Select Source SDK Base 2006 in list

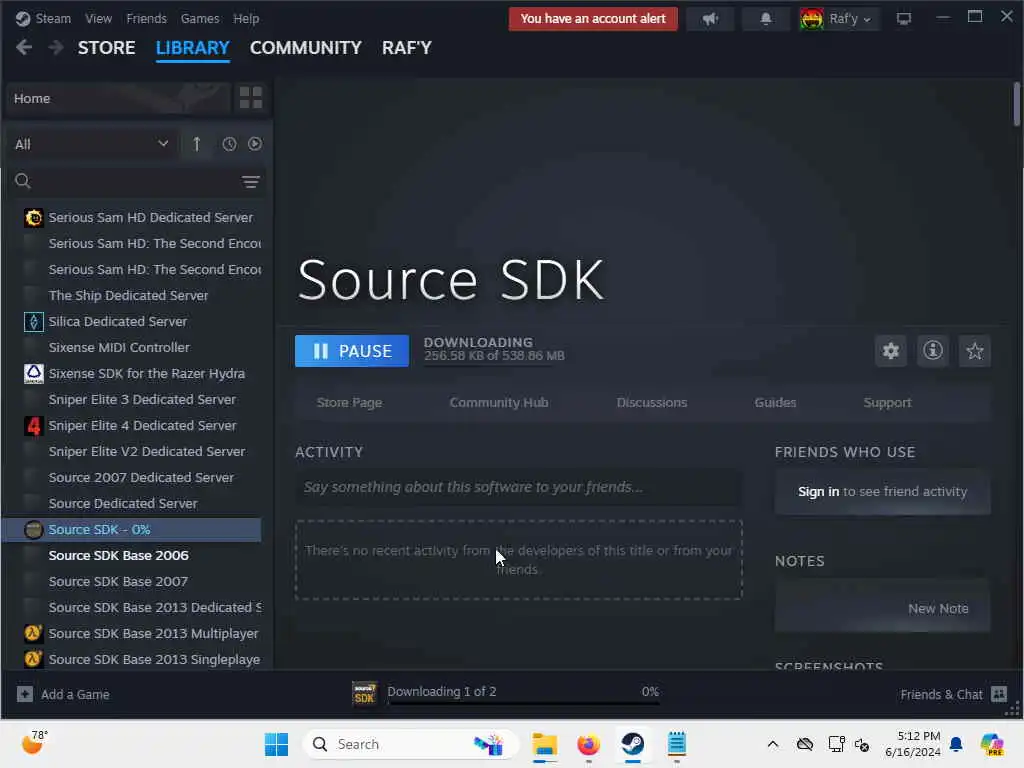[x=118, y=555]
